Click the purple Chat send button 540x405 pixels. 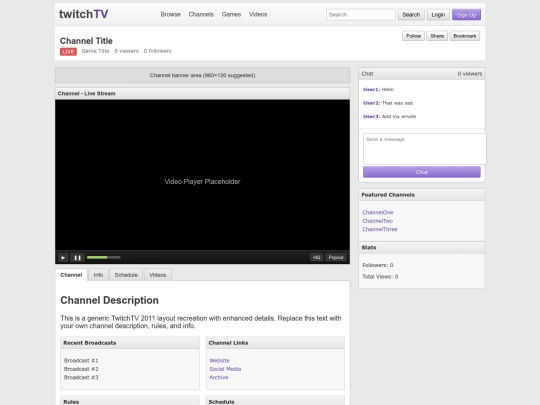point(422,172)
